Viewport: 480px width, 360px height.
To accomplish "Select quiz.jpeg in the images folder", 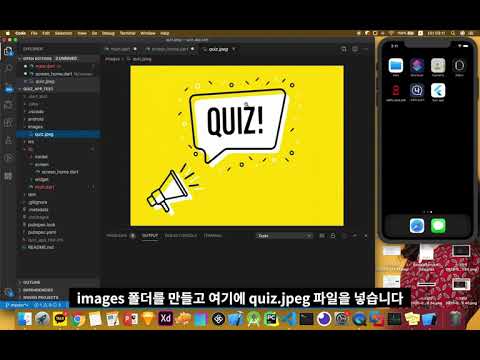I will pos(58,134).
